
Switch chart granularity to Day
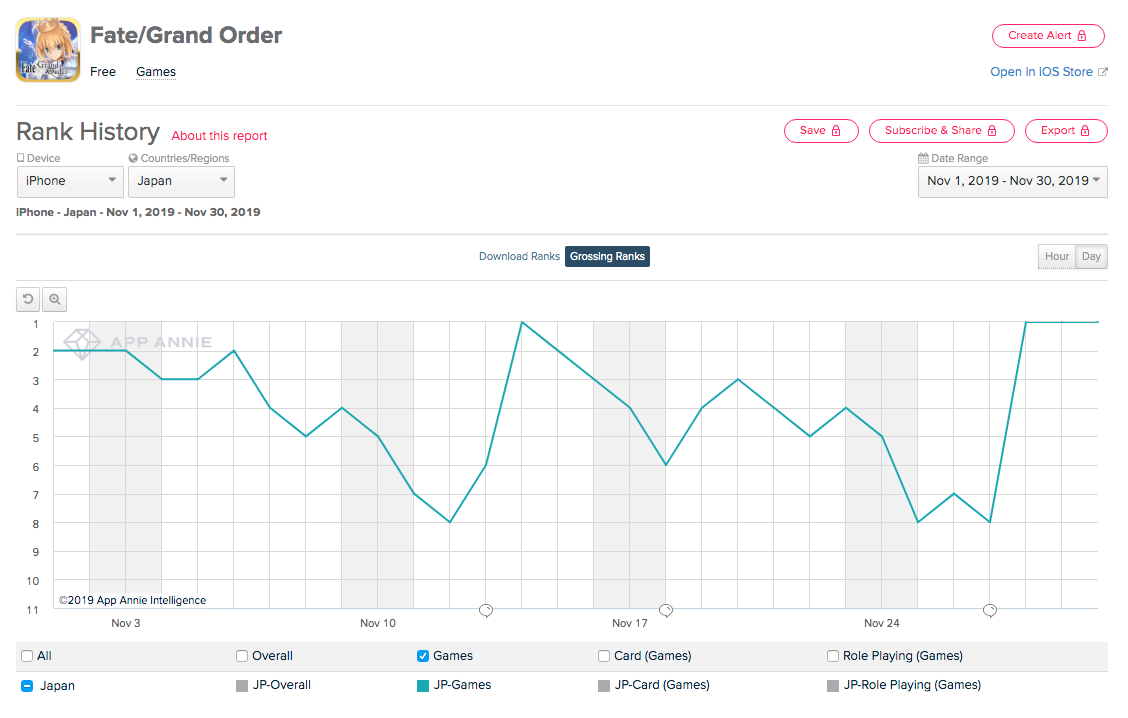click(1091, 256)
